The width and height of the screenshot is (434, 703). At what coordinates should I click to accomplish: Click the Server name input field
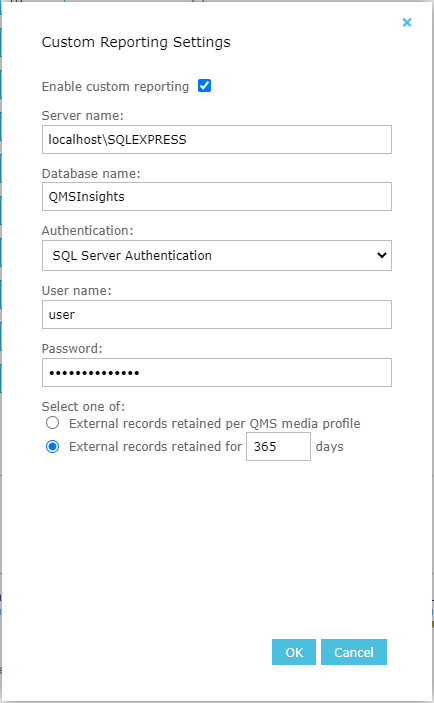click(x=217, y=139)
